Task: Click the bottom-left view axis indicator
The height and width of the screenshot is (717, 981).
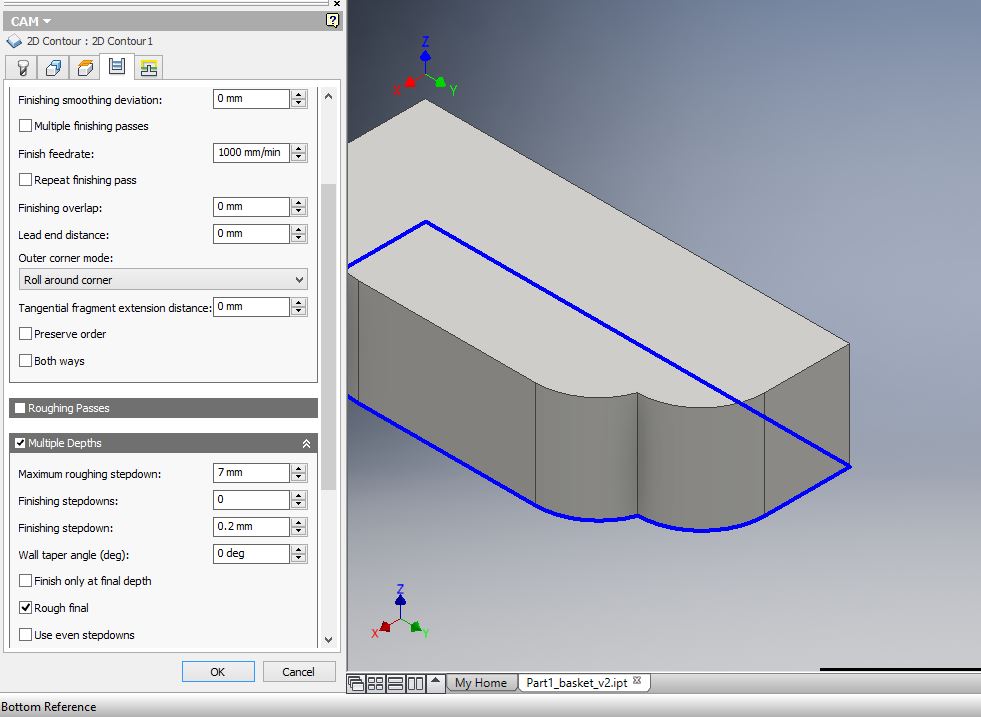Action: pyautogui.click(x=400, y=612)
